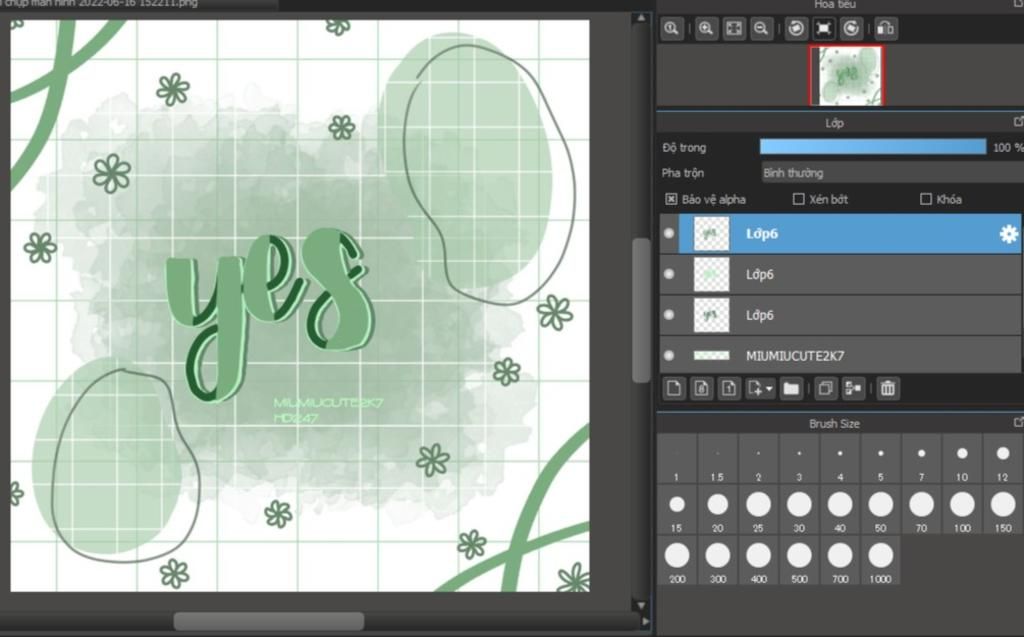Image resolution: width=1024 pixels, height=637 pixels.
Task: Choose brush size 1000
Action: tap(880, 556)
